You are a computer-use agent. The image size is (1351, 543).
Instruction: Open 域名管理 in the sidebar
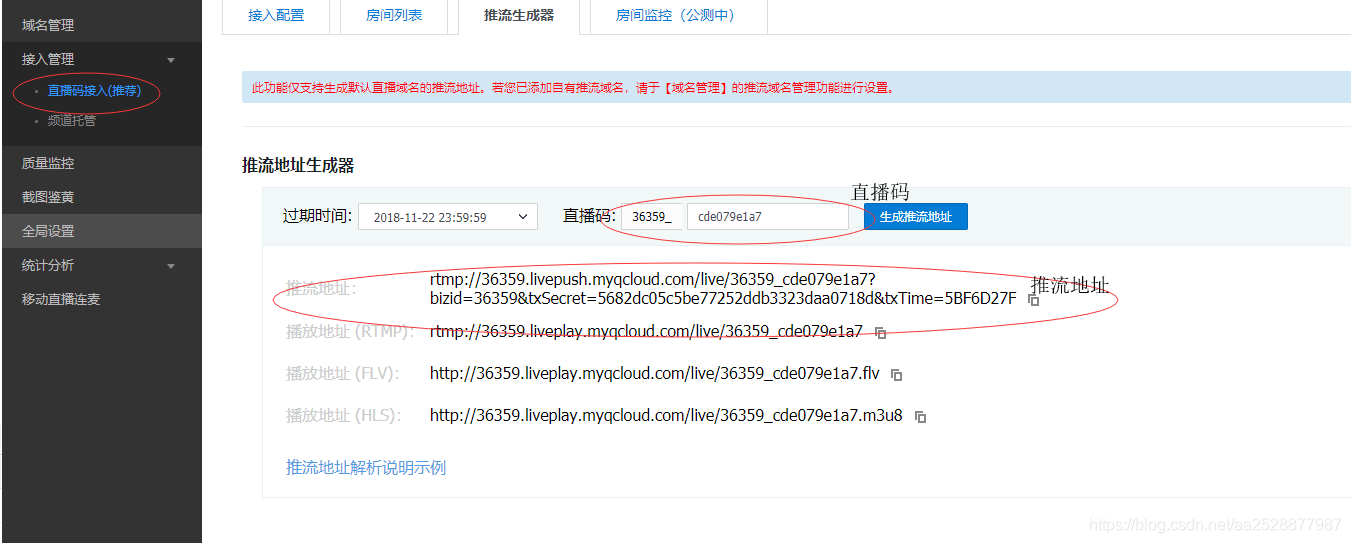[48, 25]
